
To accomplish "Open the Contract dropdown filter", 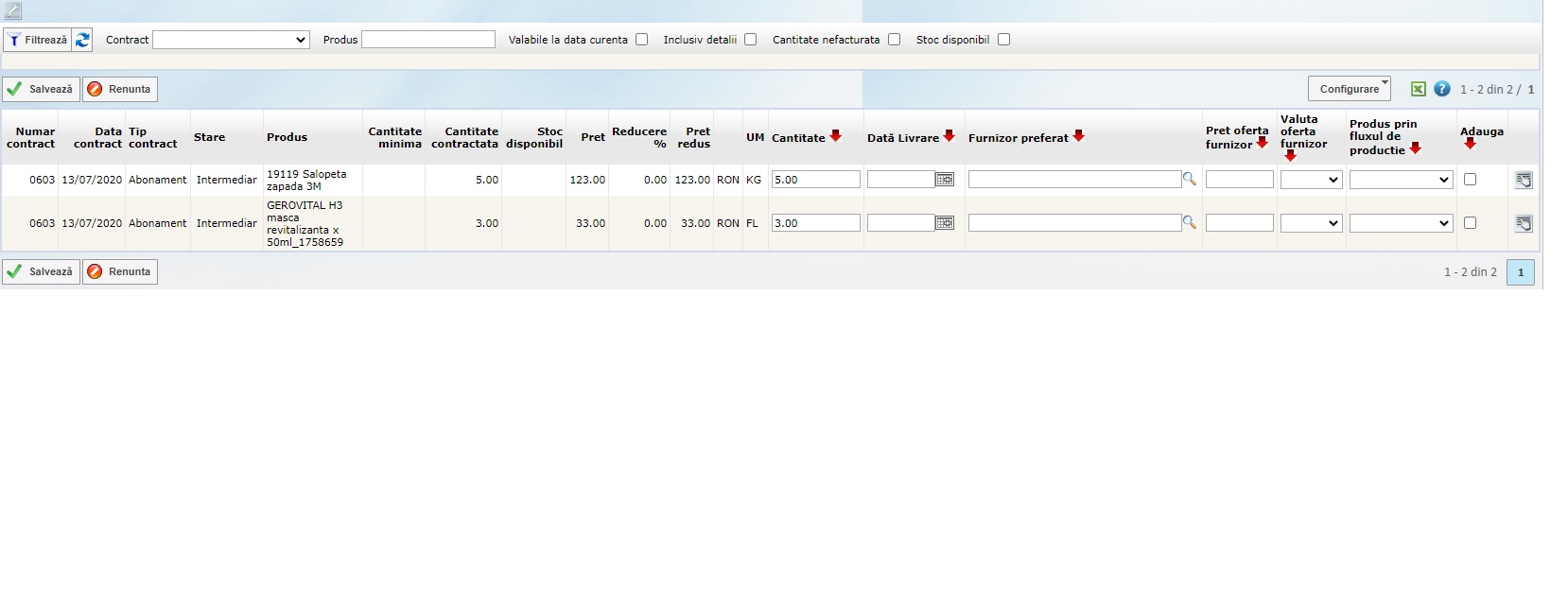I will click(231, 40).
